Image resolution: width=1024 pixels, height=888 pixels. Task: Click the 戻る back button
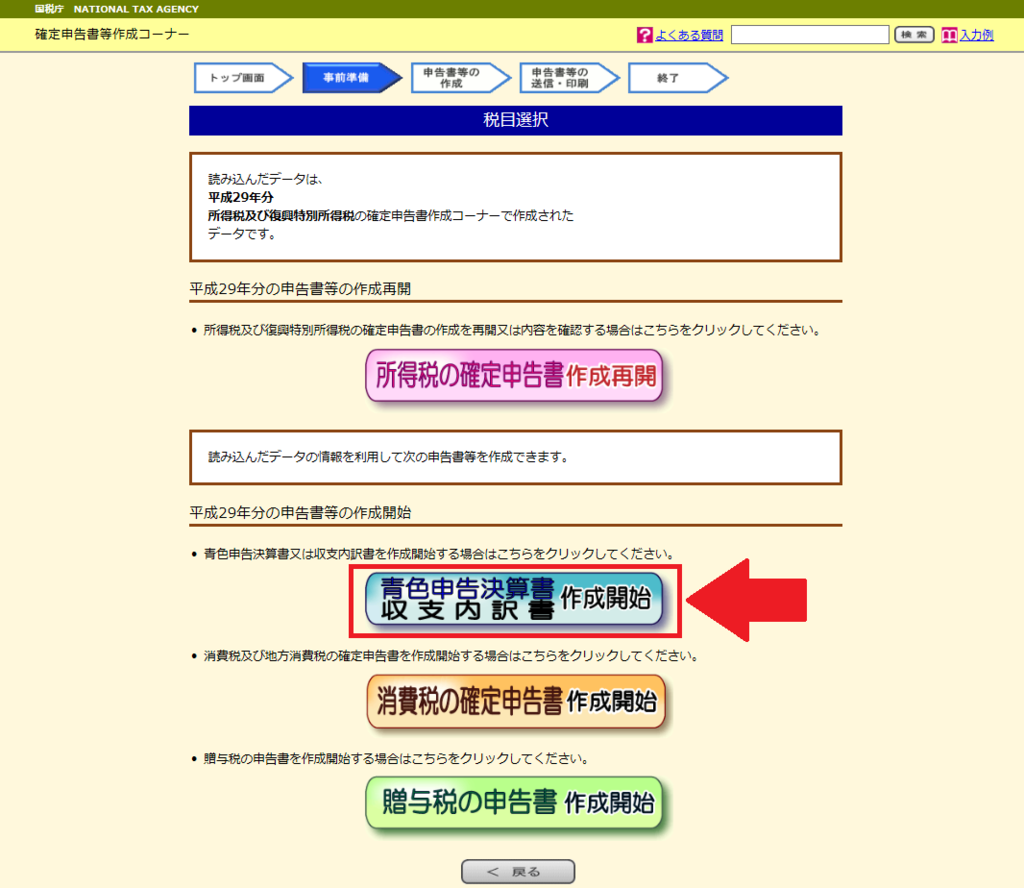pyautogui.click(x=518, y=872)
